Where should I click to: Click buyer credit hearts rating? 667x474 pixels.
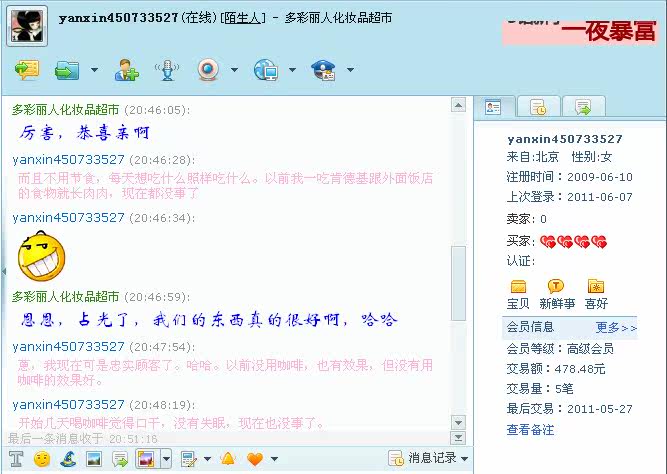(x=573, y=242)
